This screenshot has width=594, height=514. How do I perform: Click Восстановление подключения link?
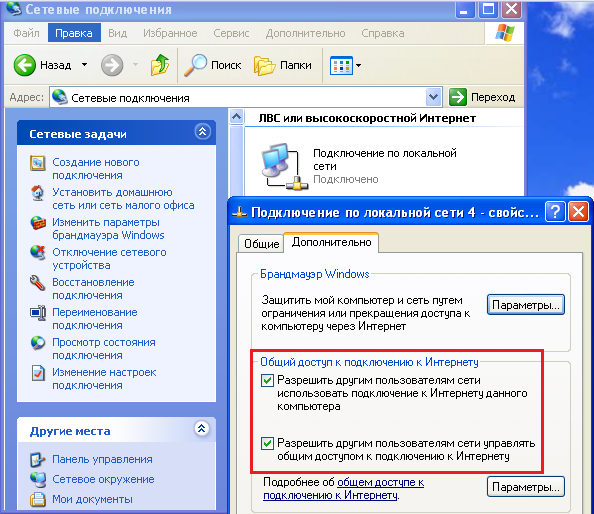coord(93,288)
